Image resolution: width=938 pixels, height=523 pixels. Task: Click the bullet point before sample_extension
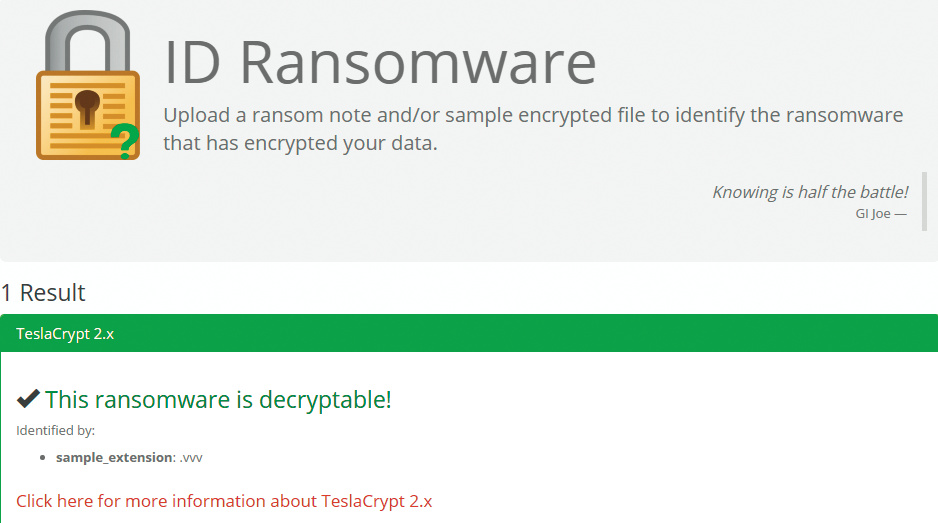[44, 458]
